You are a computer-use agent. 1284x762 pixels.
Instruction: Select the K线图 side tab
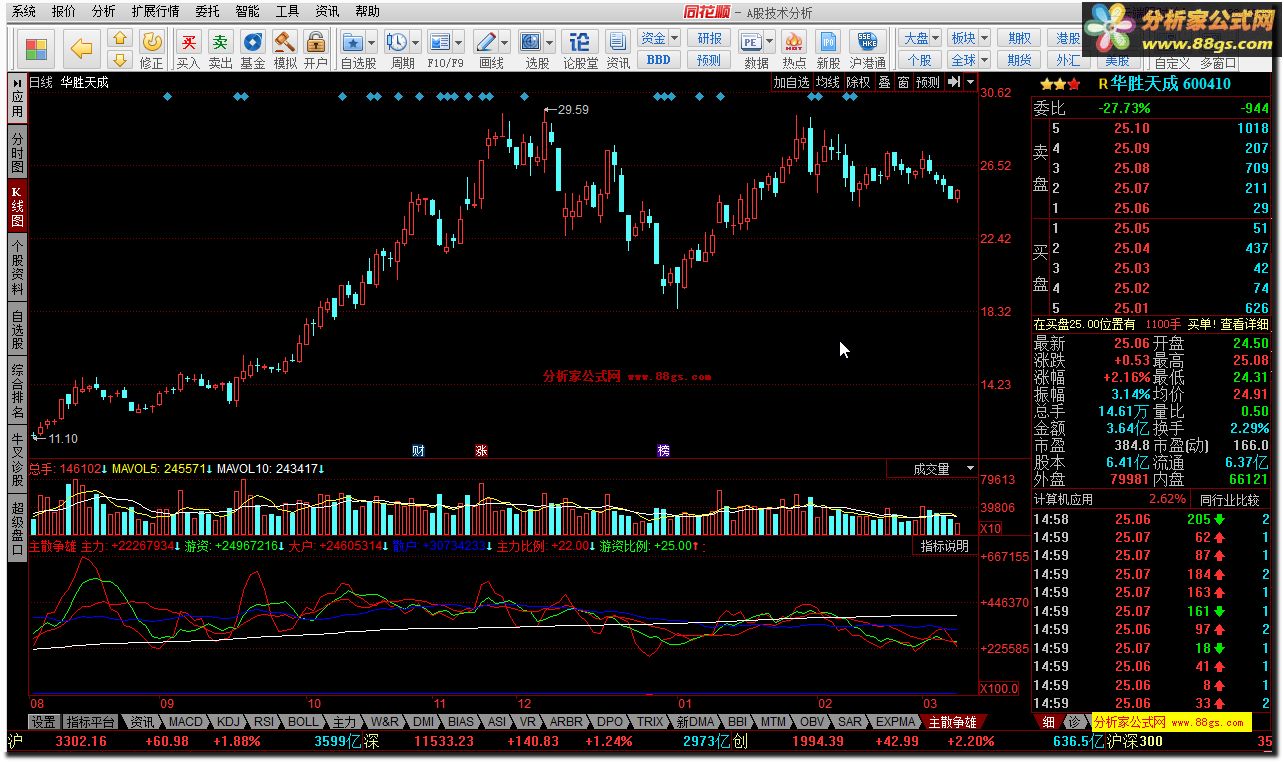click(17, 206)
